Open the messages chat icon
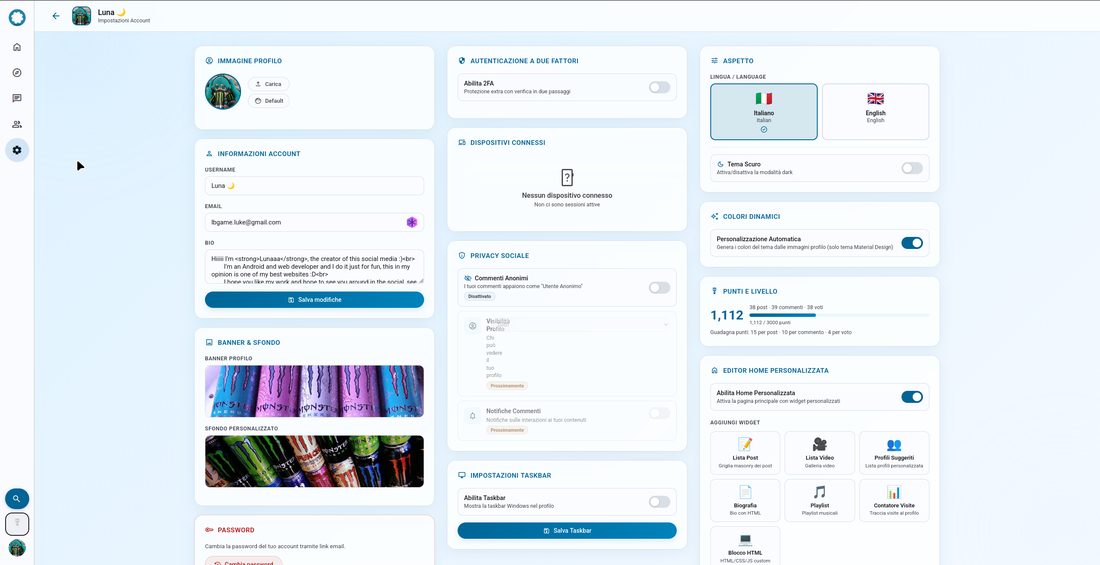 pyautogui.click(x=17, y=98)
